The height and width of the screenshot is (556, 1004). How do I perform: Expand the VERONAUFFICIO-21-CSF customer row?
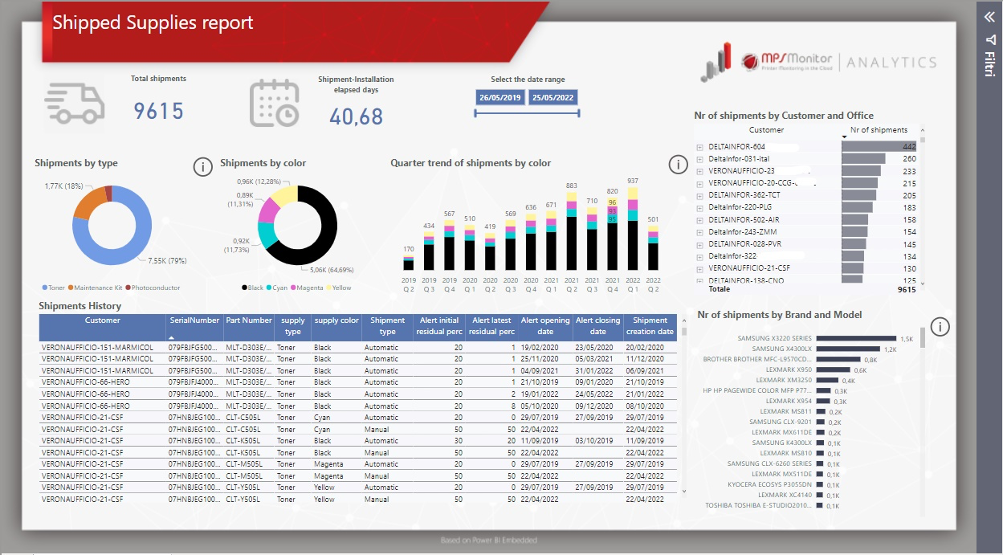[700, 268]
